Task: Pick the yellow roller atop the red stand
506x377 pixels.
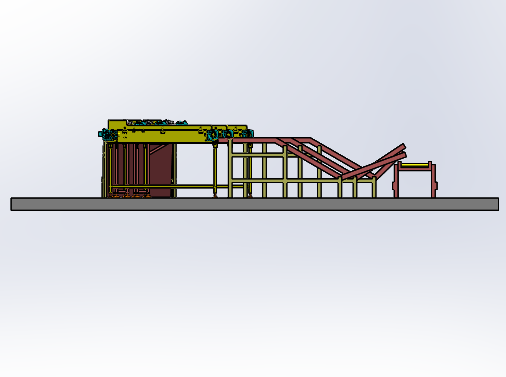Action: pos(415,165)
